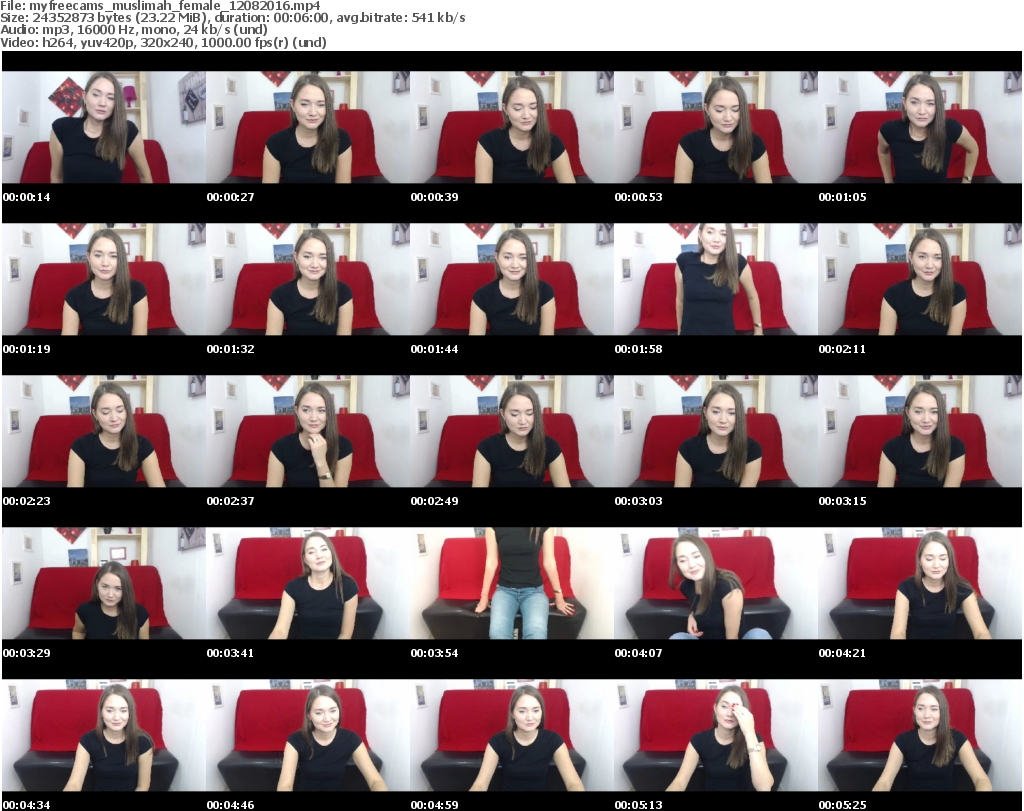Select the thumbnail at timestamp 00:00:27
Viewport: 1024px width, 811px height.
(308, 127)
